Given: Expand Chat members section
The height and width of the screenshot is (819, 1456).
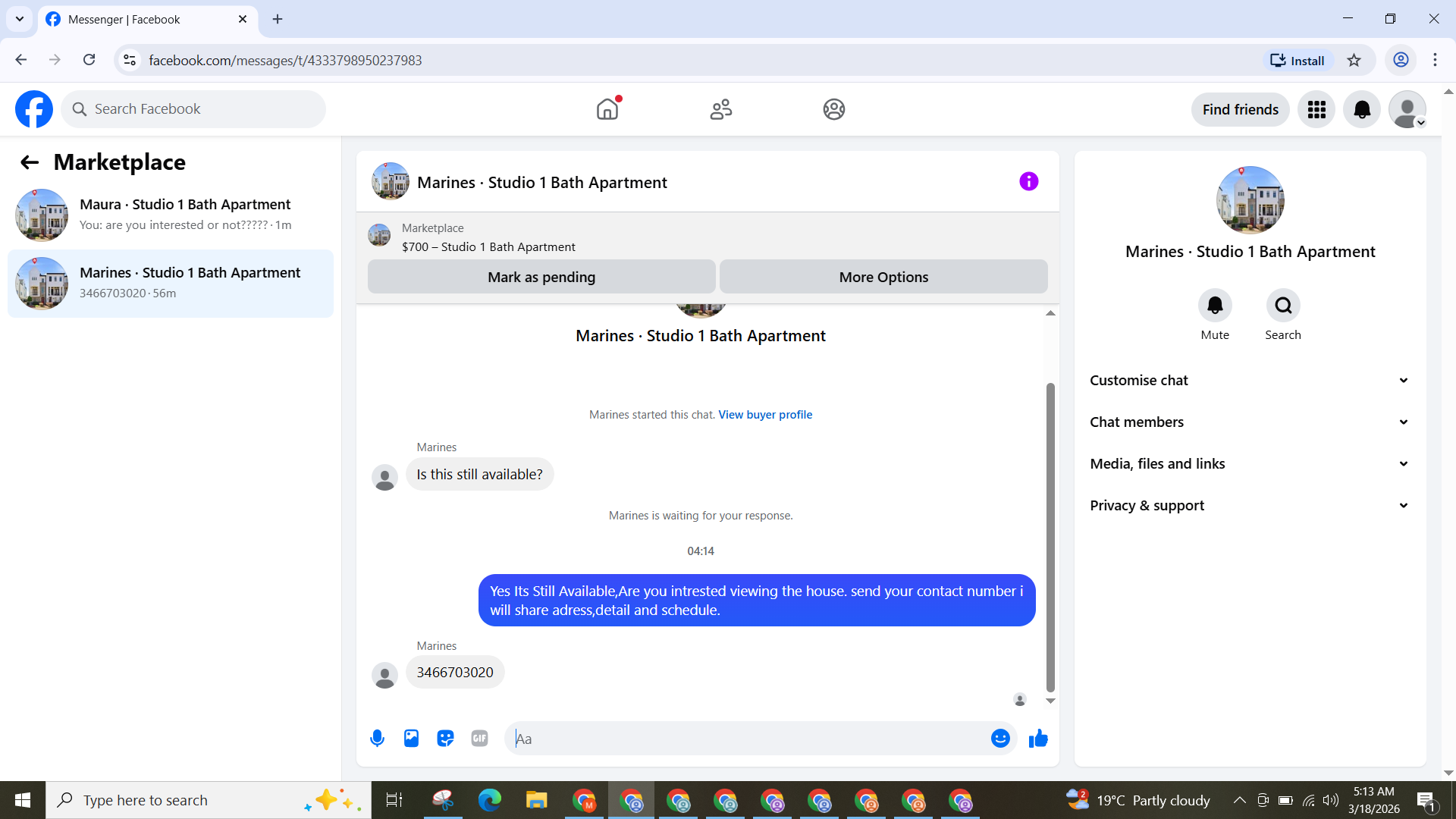Looking at the screenshot, I should point(1250,422).
